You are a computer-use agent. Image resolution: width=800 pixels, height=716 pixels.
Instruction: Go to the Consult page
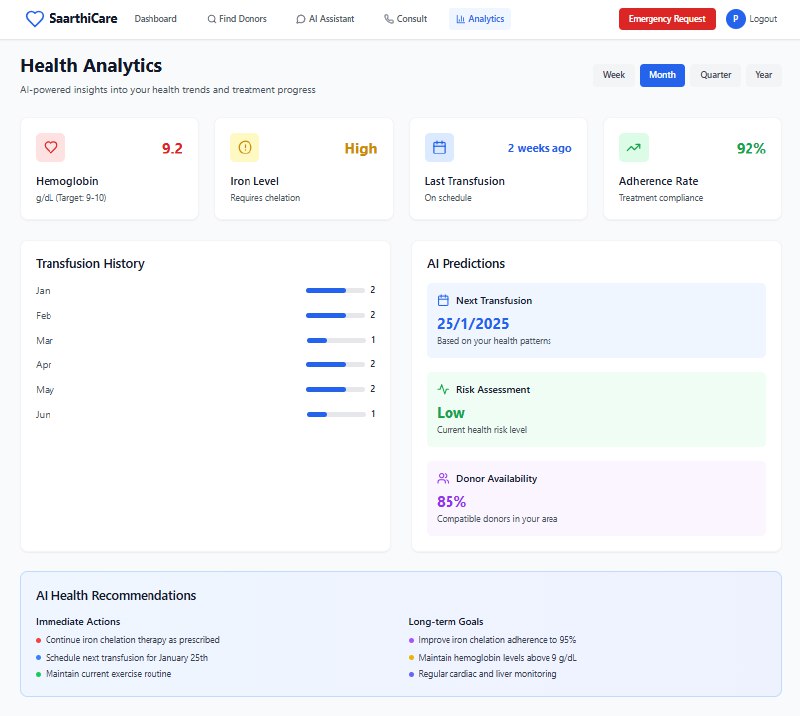pos(406,19)
